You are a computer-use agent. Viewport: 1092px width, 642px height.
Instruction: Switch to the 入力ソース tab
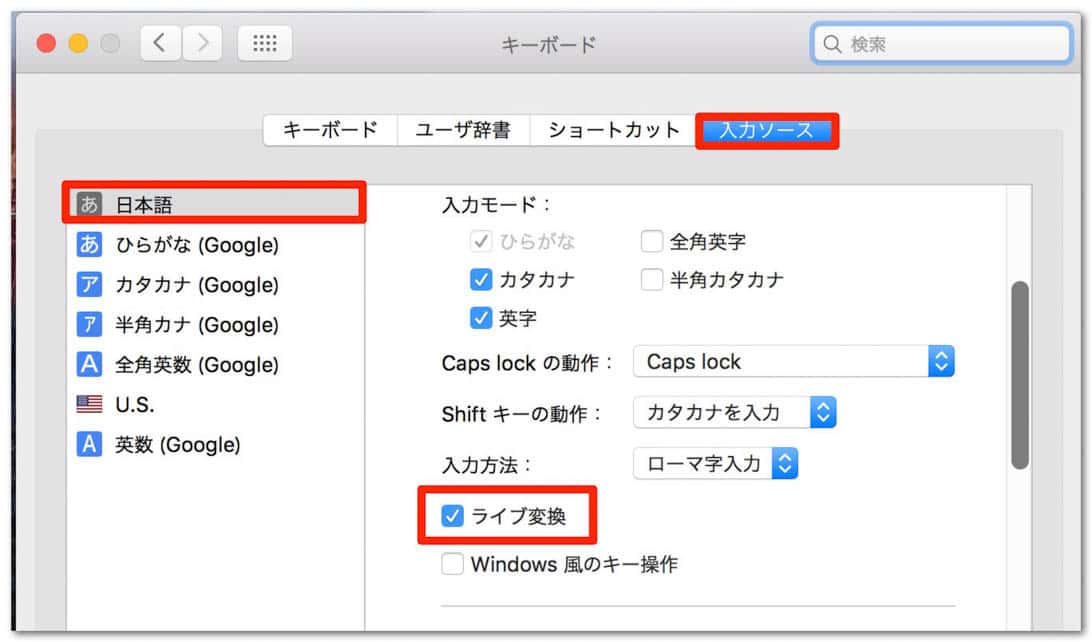[x=766, y=130]
